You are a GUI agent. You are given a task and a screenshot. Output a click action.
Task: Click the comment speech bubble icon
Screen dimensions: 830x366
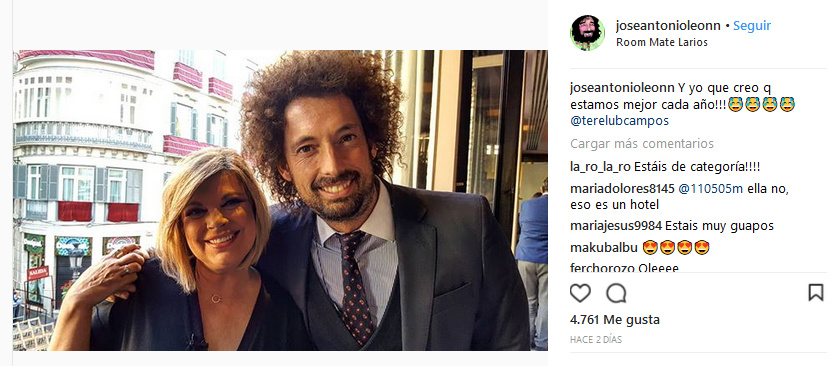(616, 293)
